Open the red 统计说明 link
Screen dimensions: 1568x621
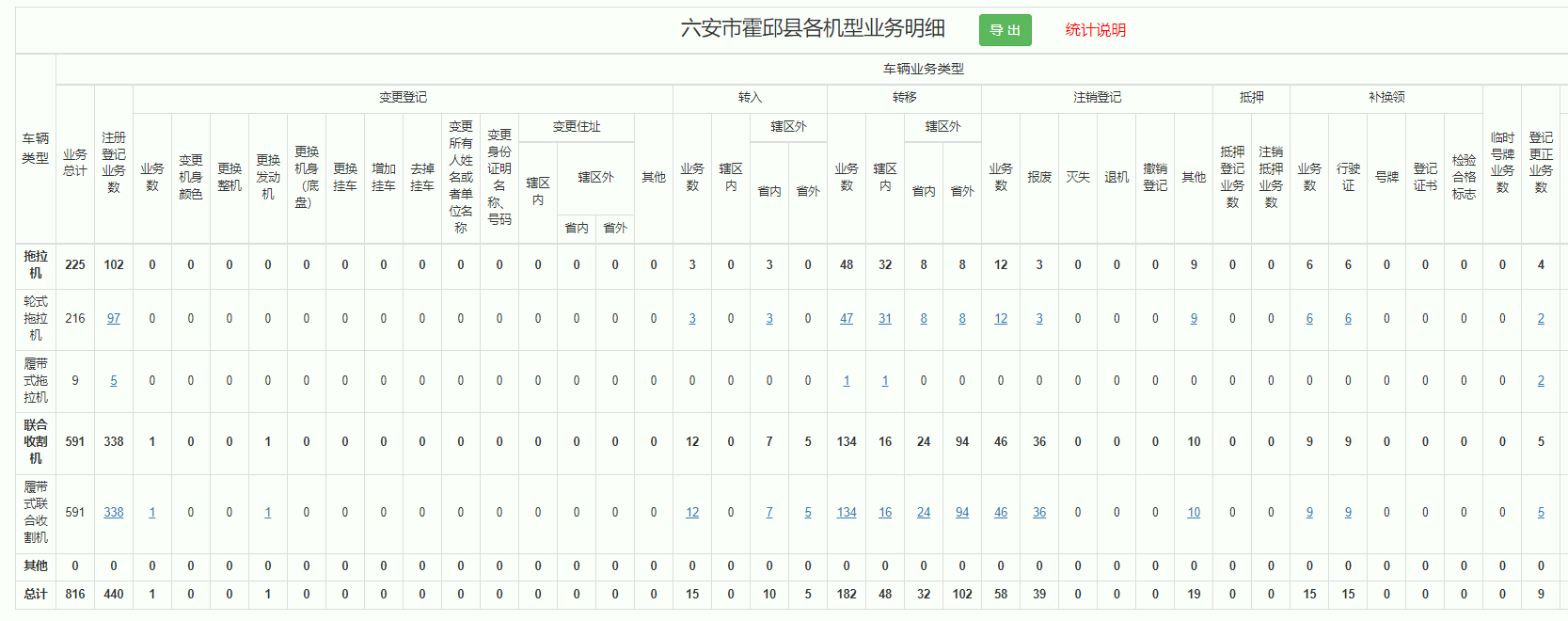[x=1095, y=30]
